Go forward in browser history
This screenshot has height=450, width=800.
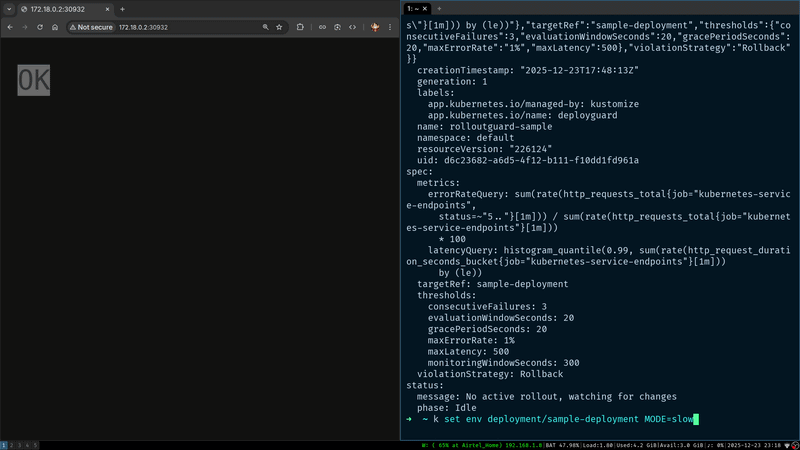point(24,27)
